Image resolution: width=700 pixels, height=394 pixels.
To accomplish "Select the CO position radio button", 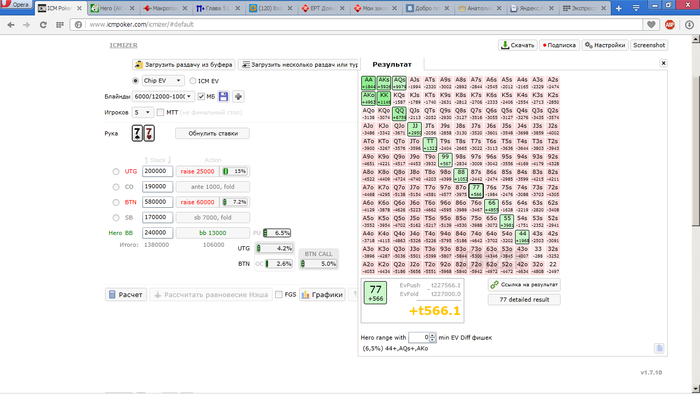I will coord(116,187).
